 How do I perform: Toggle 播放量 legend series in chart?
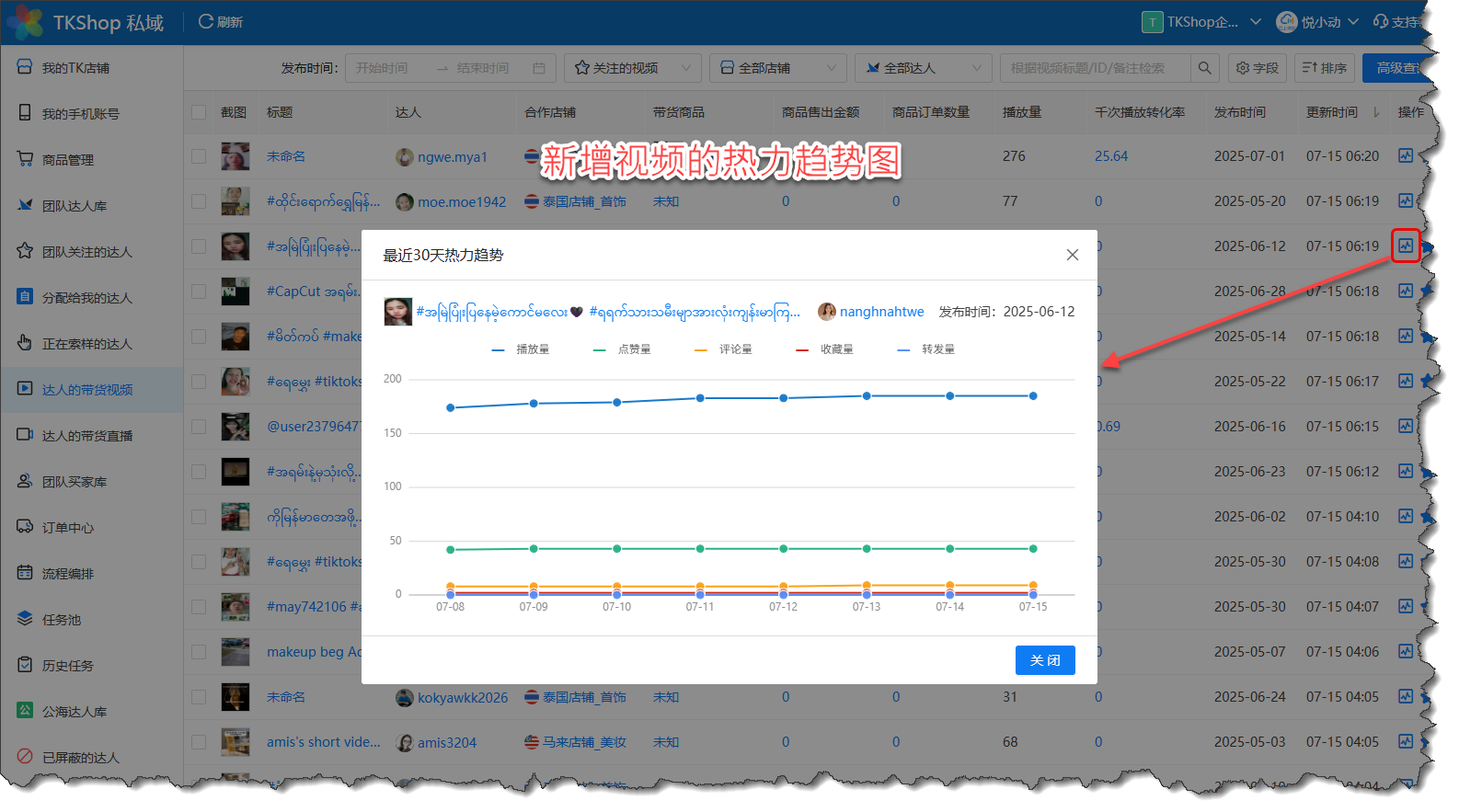tap(521, 349)
